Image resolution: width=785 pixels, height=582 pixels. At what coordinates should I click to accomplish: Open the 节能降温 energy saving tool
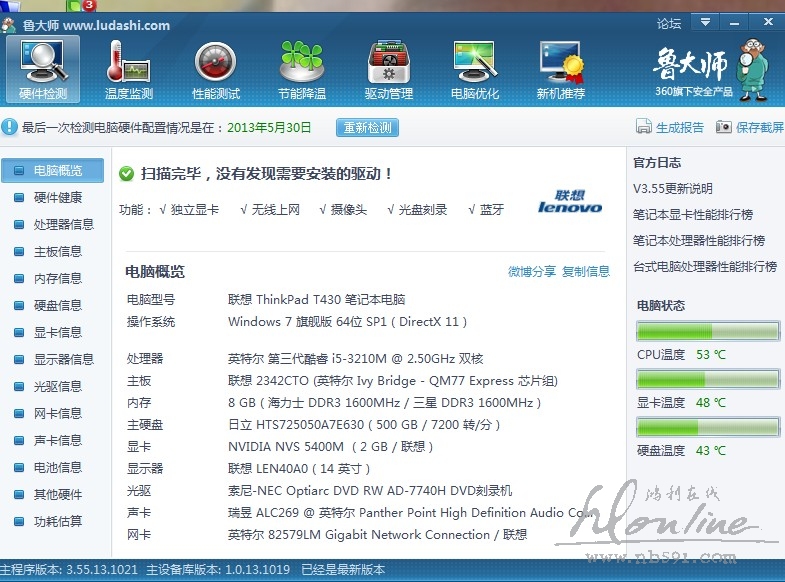tap(302, 70)
